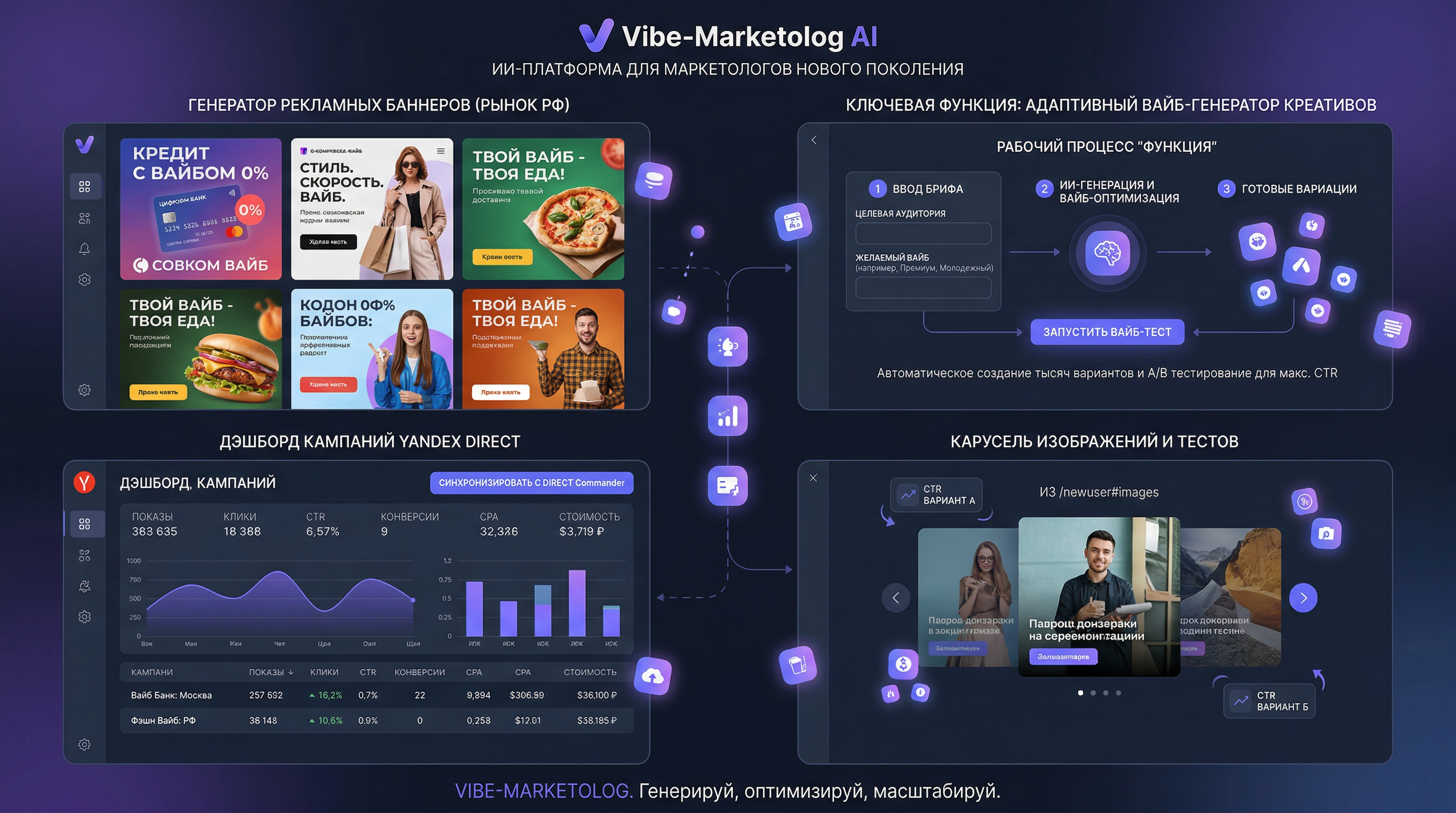Click into ЖЕЛАЕМЫЙ ВАЙБ input field

(x=923, y=287)
